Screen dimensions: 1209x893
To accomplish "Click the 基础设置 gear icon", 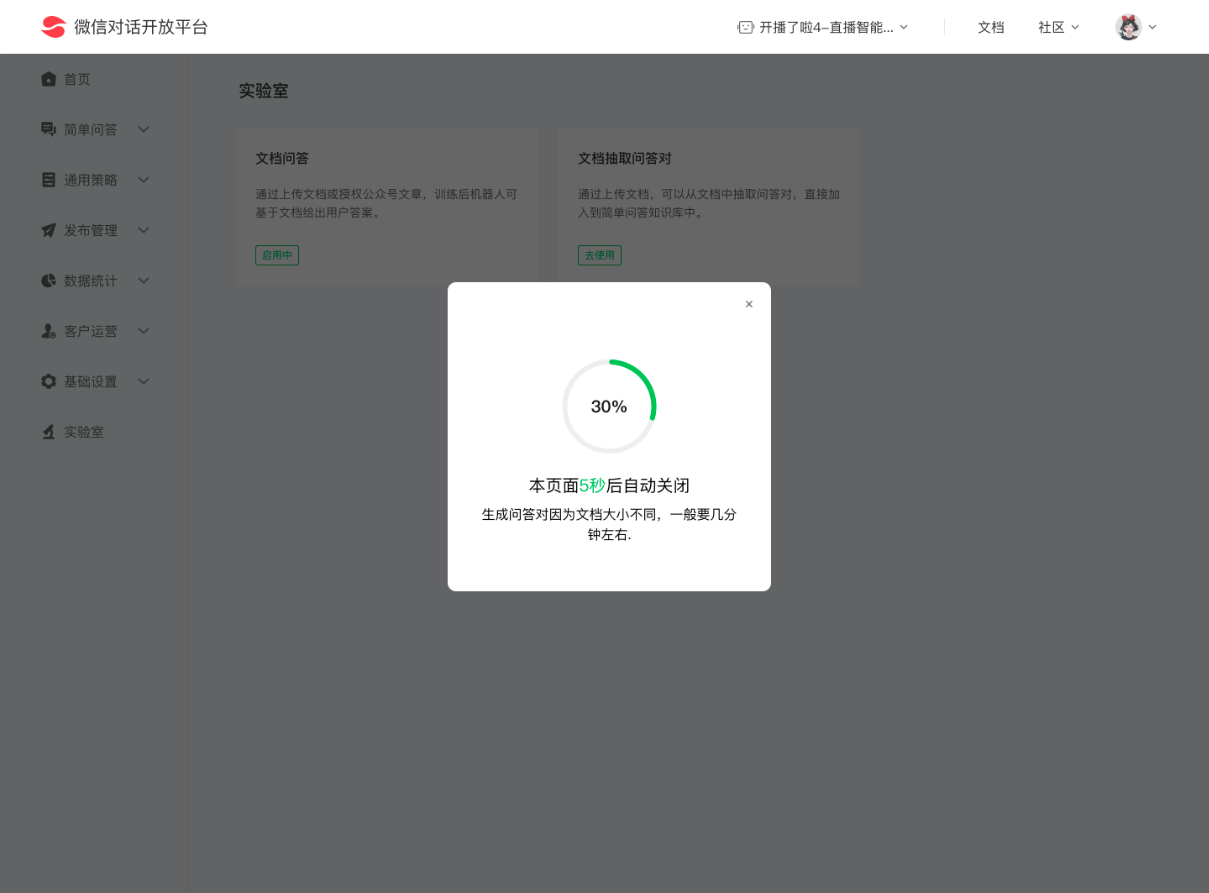I will 48,381.
